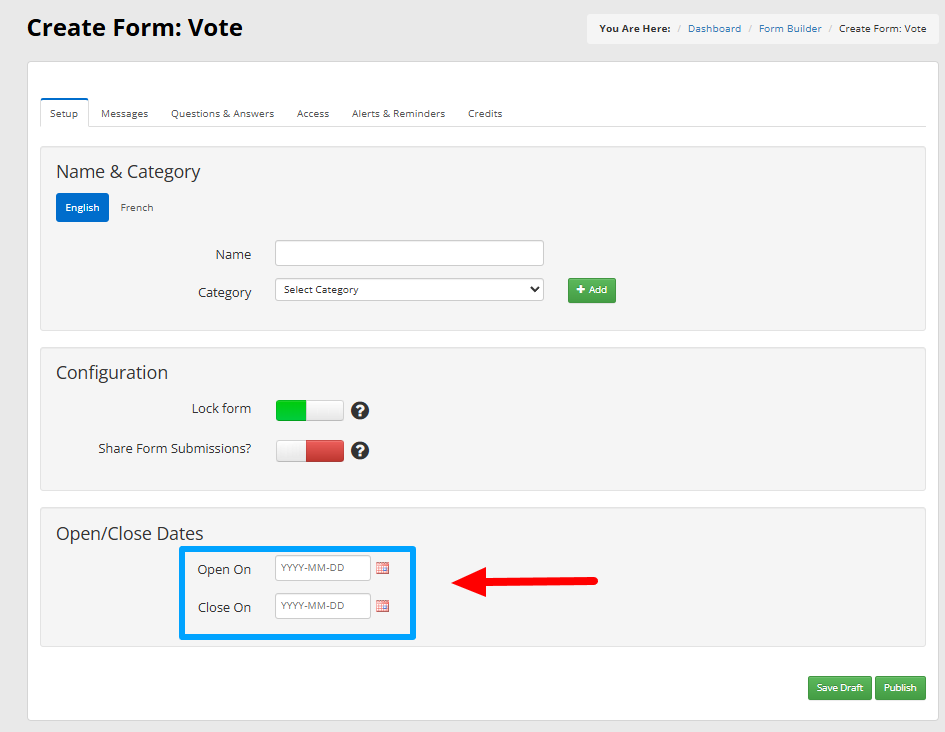
Task: Click the Save Draft button
Action: tap(840, 687)
